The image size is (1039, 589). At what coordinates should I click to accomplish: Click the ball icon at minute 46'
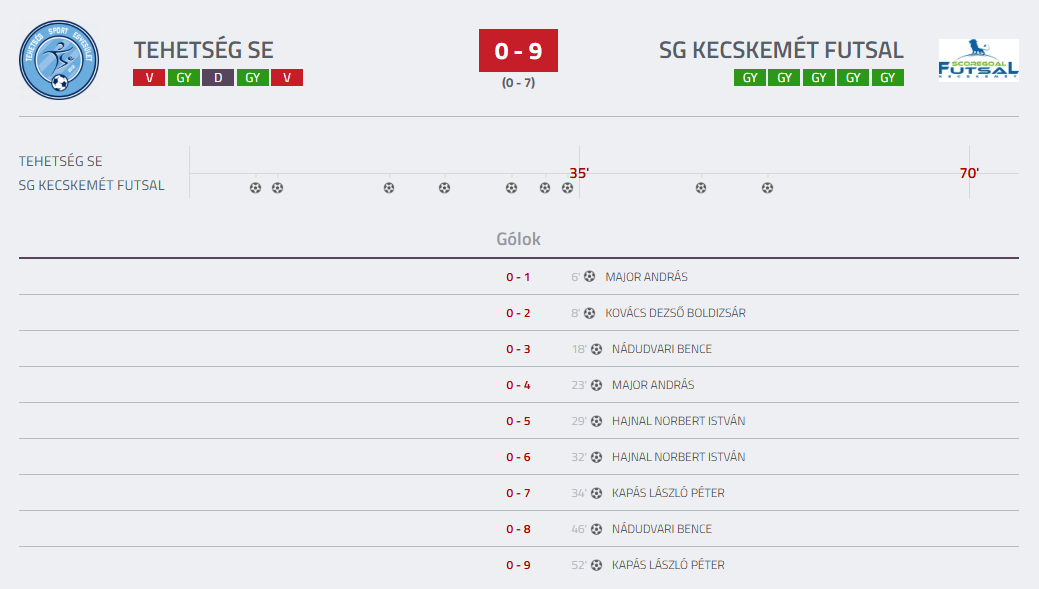coord(596,529)
